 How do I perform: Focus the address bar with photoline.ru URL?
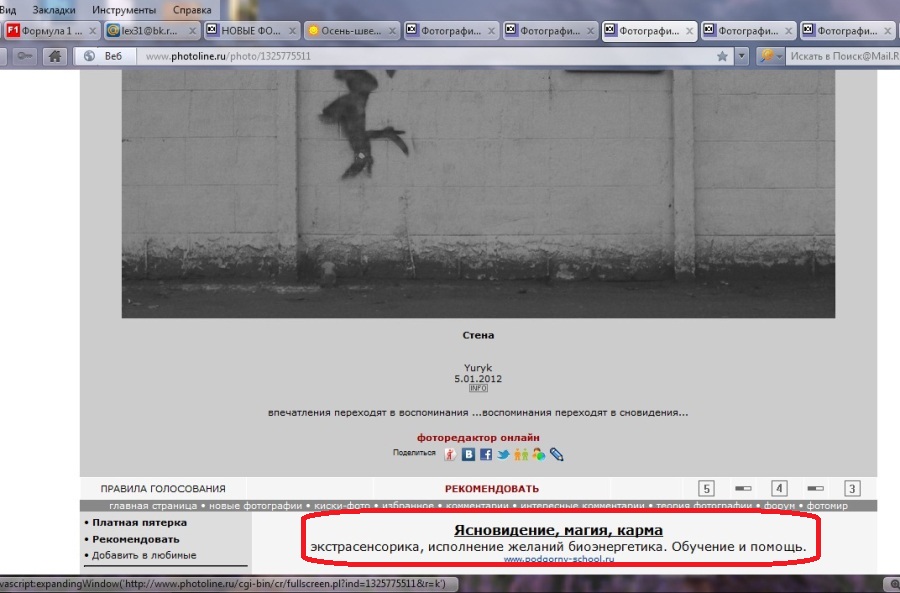425,56
